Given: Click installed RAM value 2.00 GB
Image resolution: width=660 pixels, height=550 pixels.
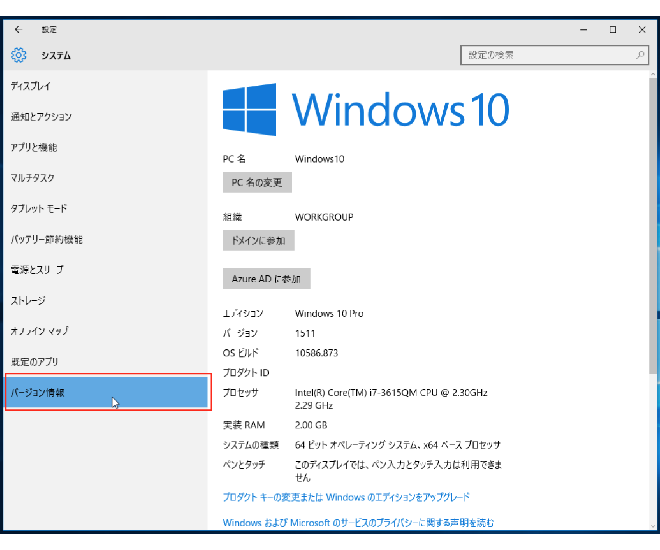Looking at the screenshot, I should click(x=311, y=425).
